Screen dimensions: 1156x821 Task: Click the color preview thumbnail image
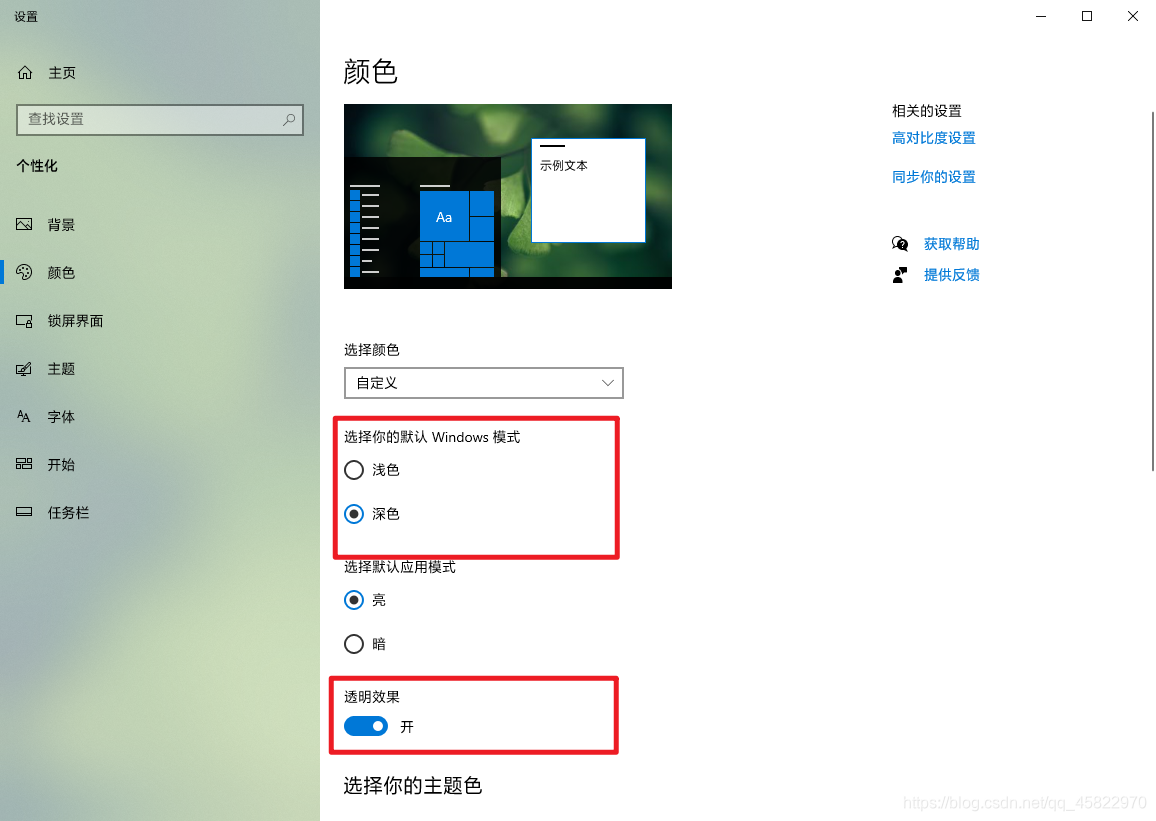(508, 196)
